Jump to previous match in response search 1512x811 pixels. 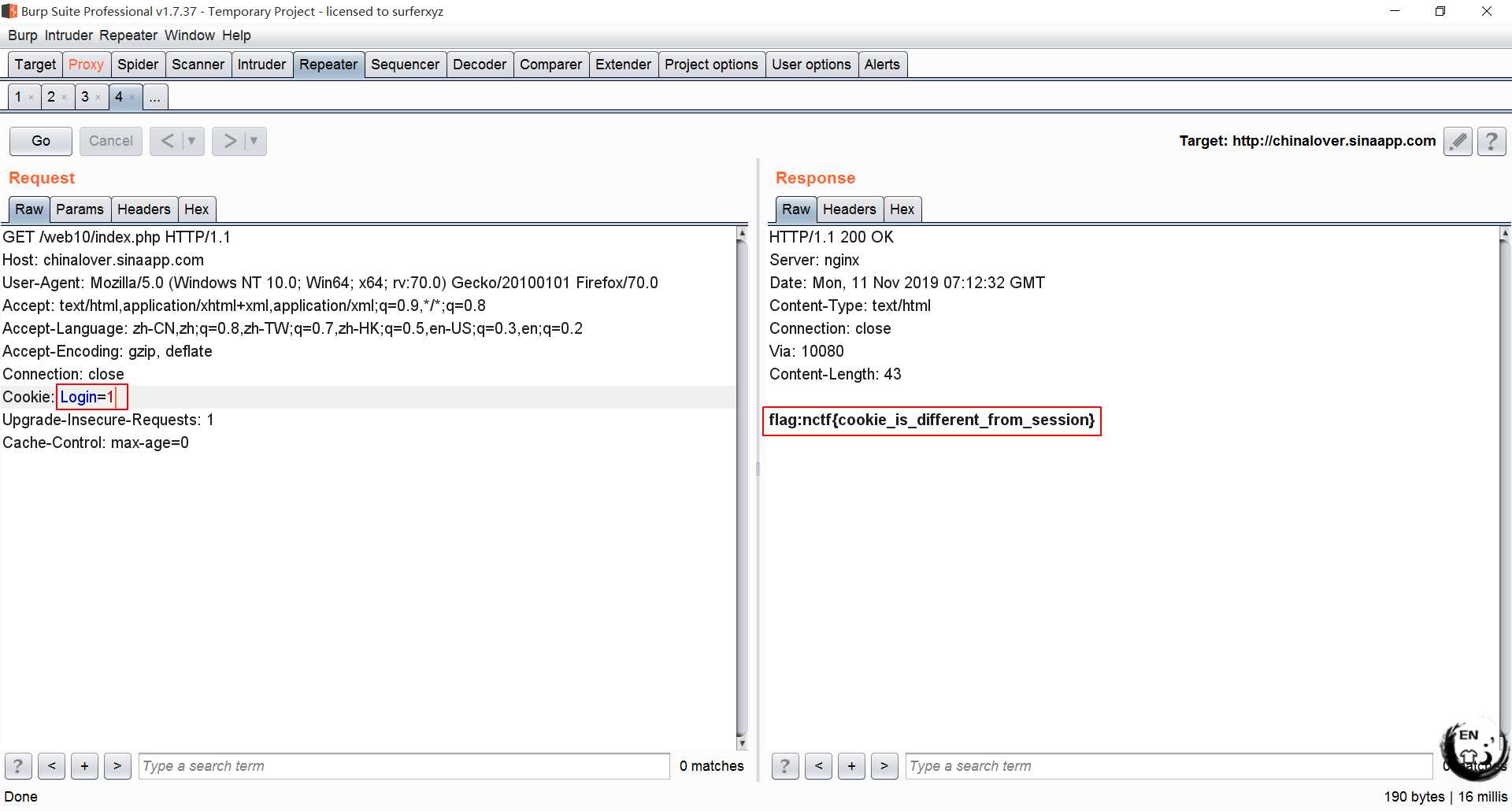[x=818, y=765]
